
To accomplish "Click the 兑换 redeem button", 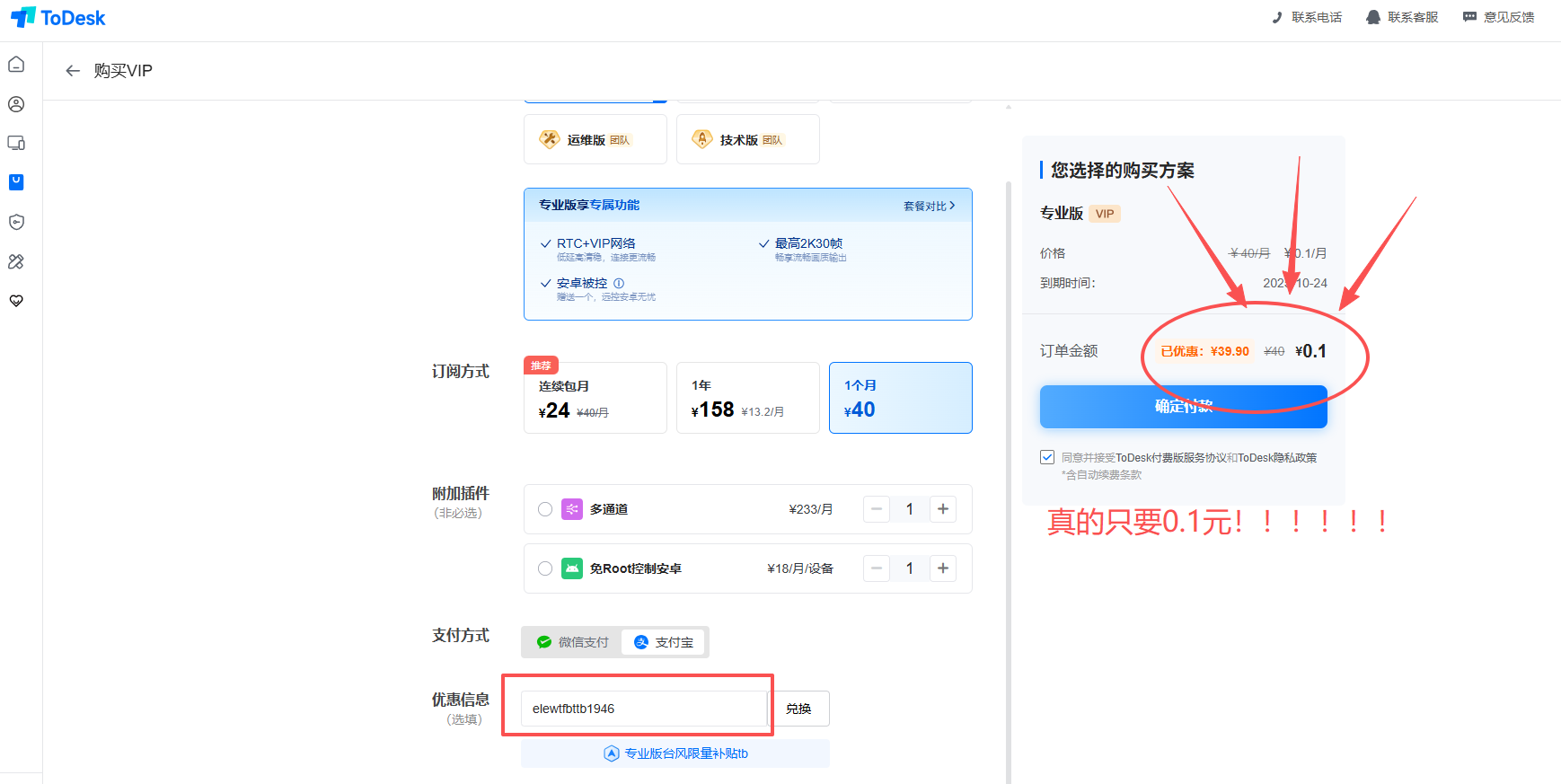I will [x=798, y=709].
